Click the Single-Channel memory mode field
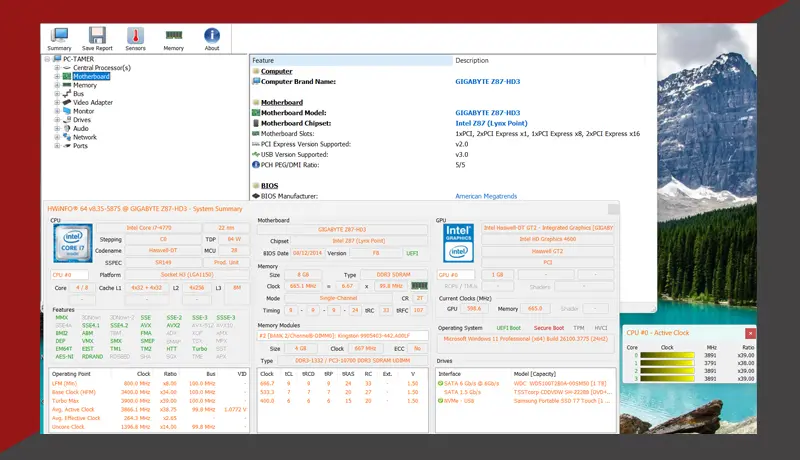Image resolution: width=800 pixels, height=460 pixels. click(338, 298)
